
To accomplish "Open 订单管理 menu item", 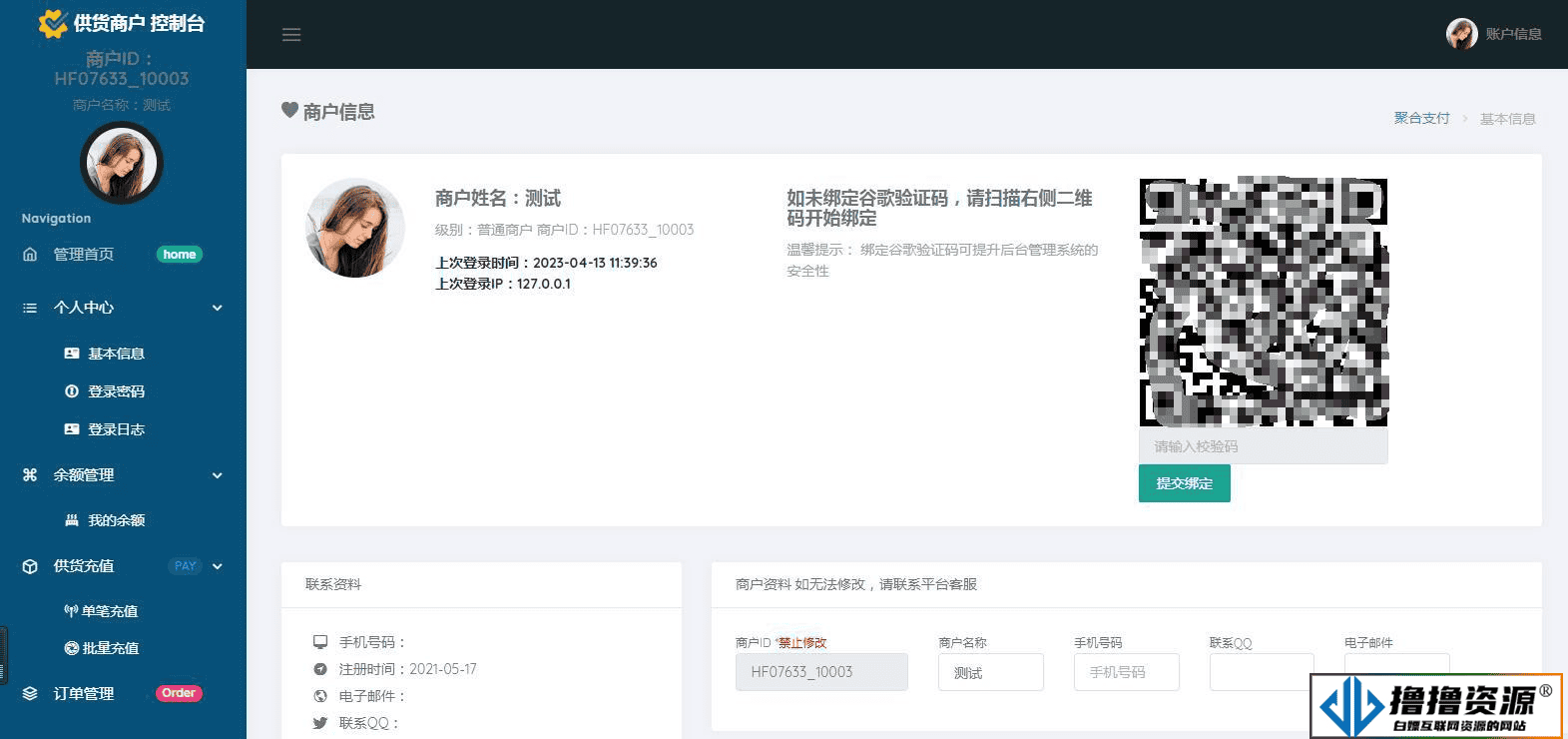I will click(84, 693).
